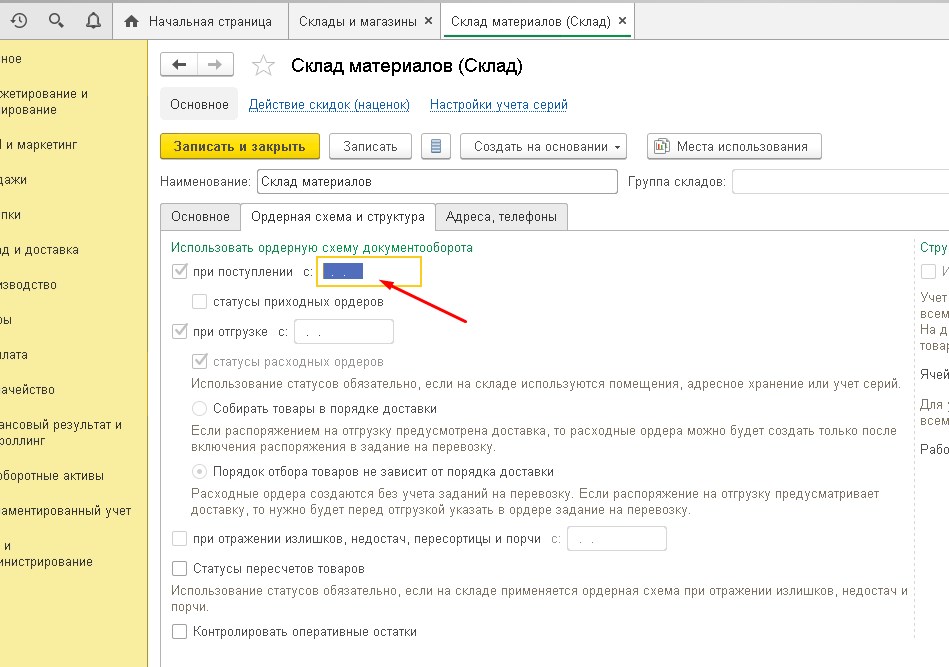
Task: Select Ордерная схема и структура tab
Action: click(x=338, y=217)
